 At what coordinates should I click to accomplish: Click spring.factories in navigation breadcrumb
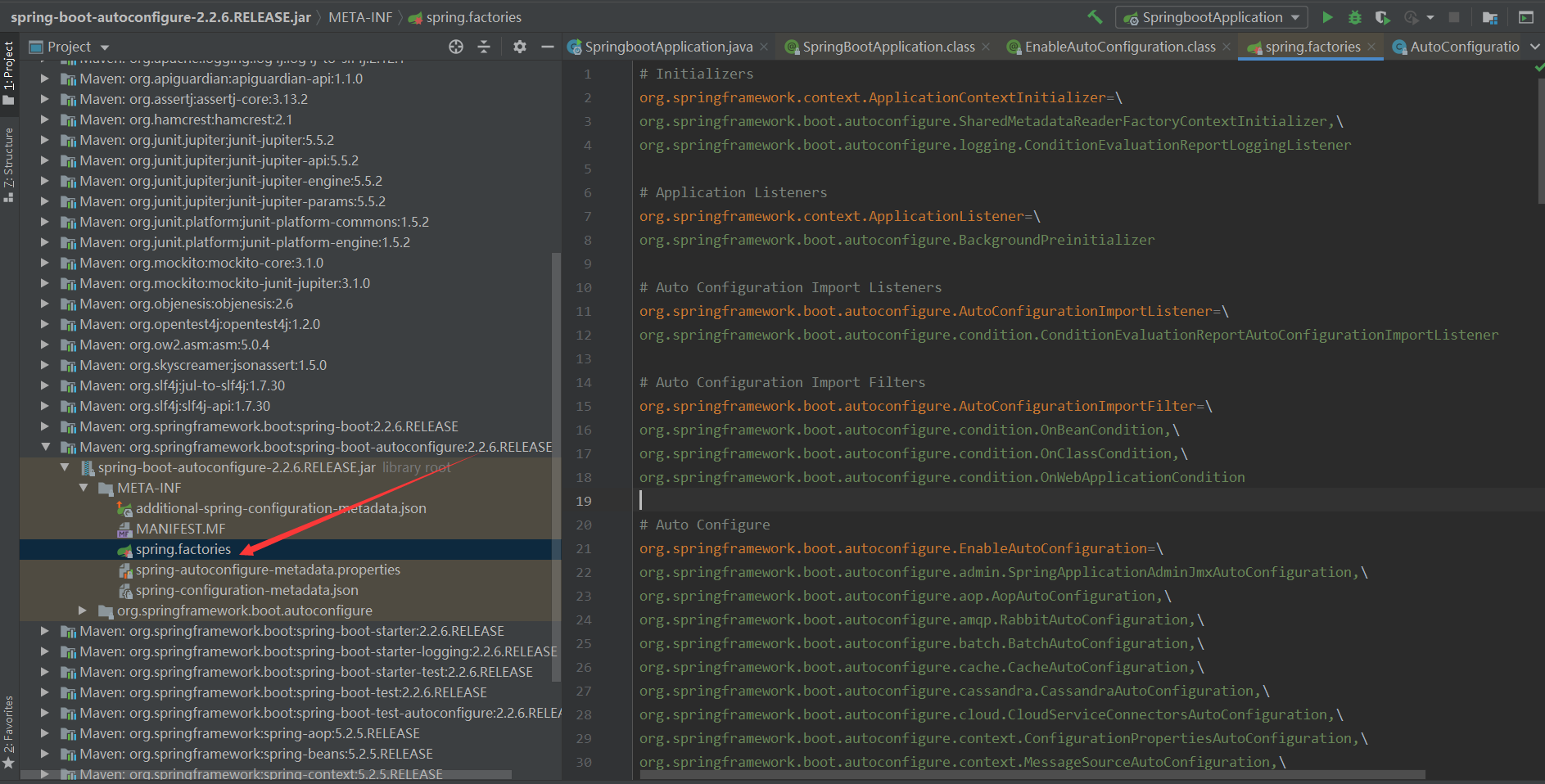coord(464,17)
